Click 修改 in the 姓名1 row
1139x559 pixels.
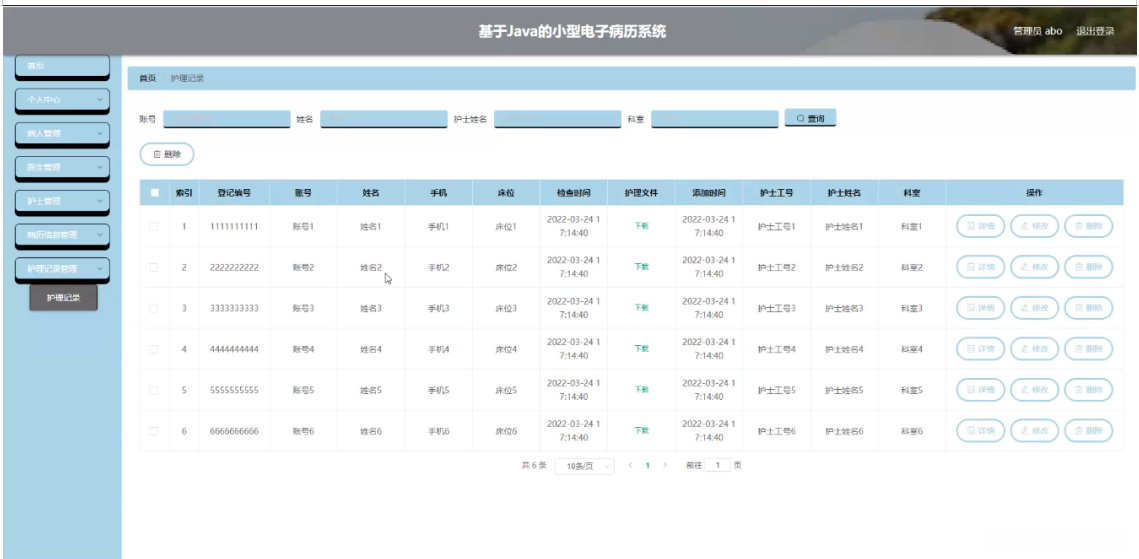1034,227
